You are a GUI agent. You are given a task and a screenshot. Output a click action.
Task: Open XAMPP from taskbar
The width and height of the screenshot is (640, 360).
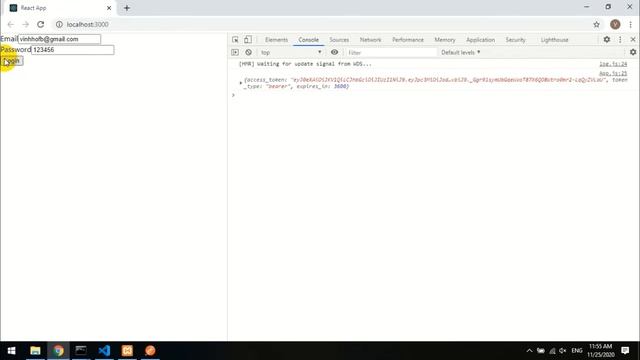(127, 351)
